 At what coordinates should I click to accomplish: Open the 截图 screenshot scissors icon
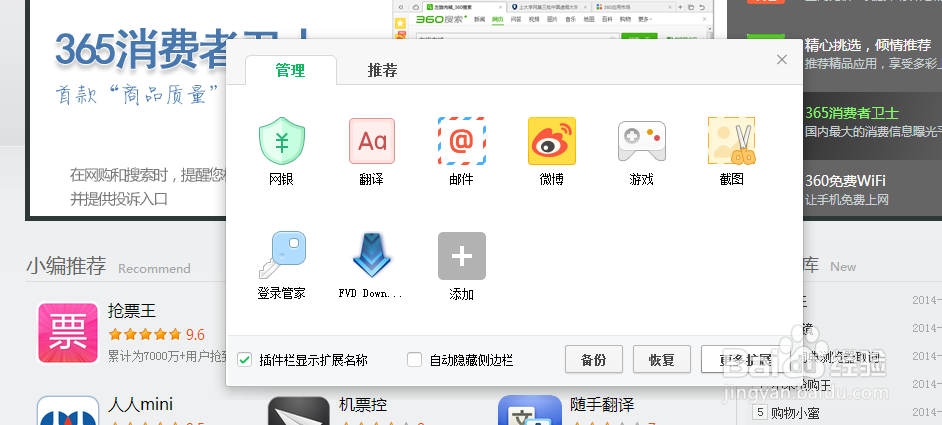[x=731, y=141]
